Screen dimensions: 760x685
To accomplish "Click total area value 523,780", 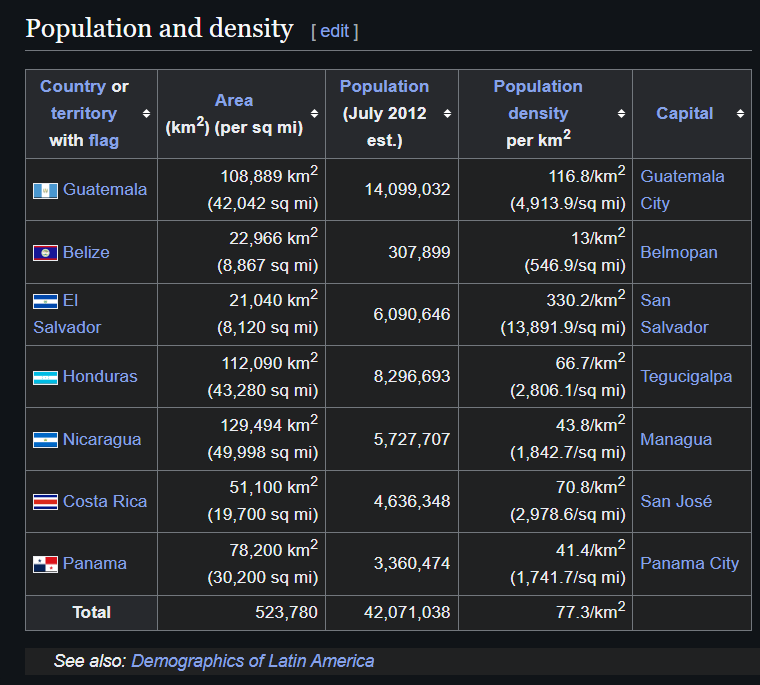I will click(x=286, y=612).
